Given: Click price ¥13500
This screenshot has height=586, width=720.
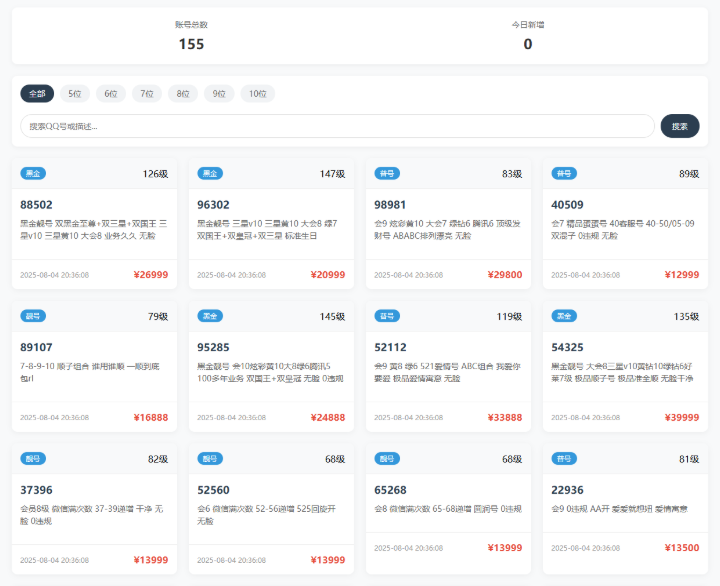Looking at the screenshot, I should 682,547.
